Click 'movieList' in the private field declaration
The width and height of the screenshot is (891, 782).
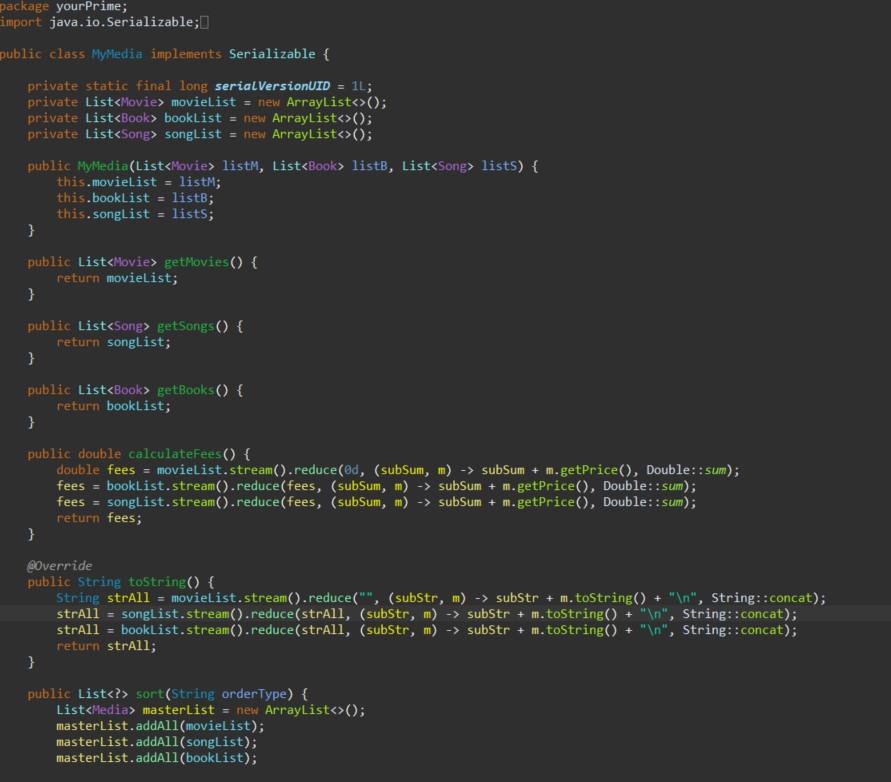click(203, 102)
